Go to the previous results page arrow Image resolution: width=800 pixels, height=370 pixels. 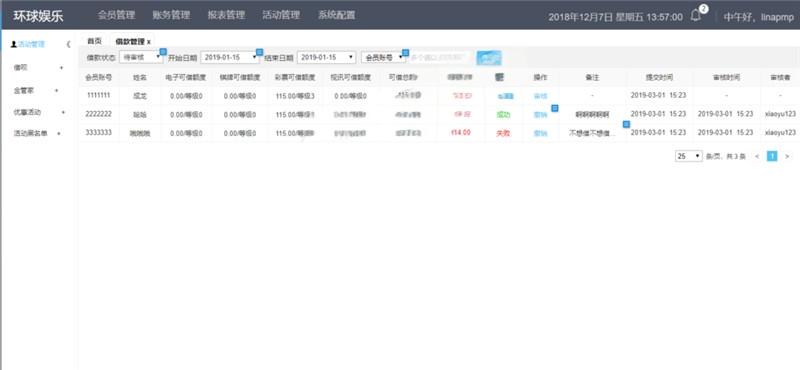757,156
